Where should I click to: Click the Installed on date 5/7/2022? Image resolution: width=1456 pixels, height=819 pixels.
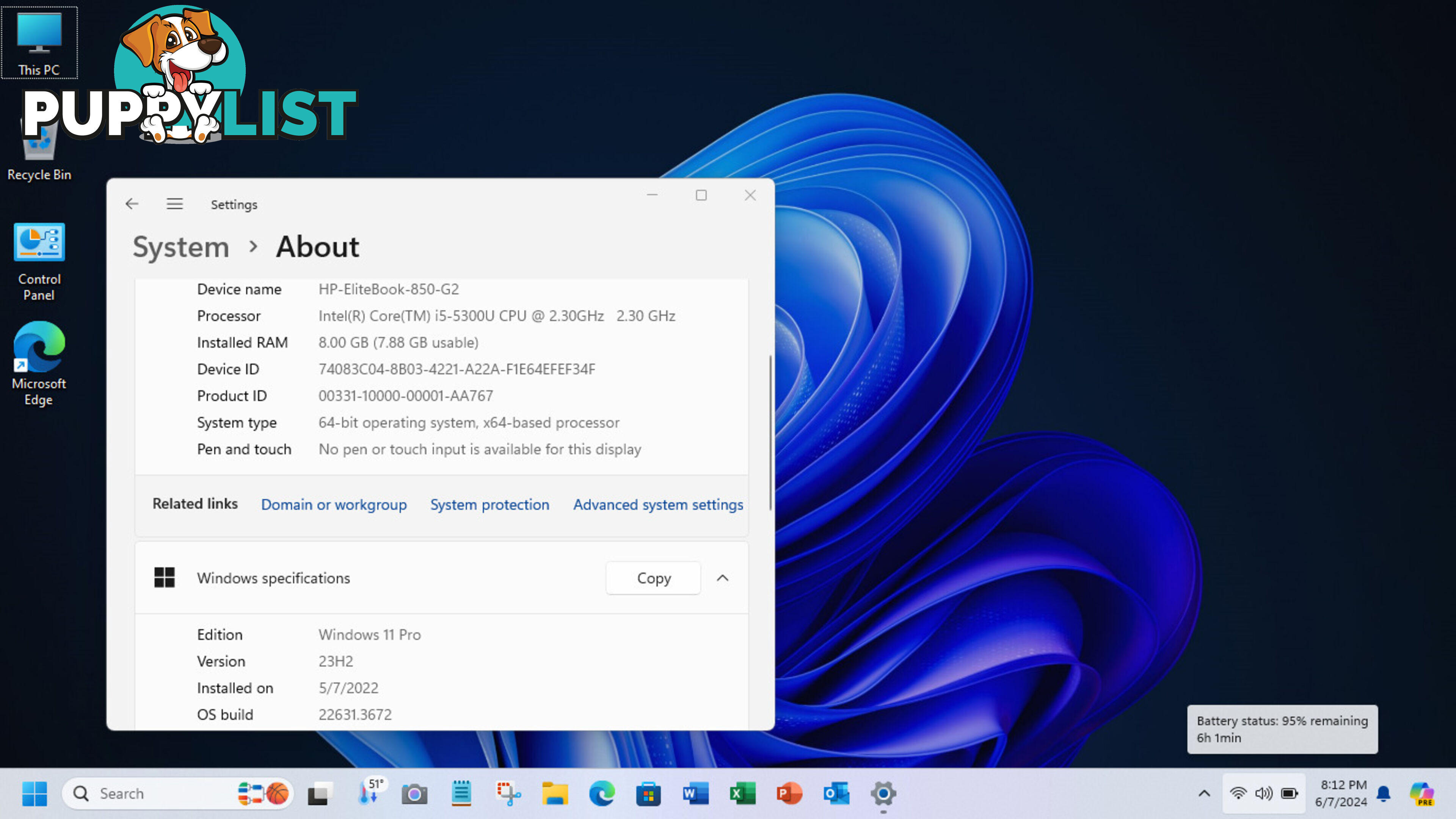348,688
